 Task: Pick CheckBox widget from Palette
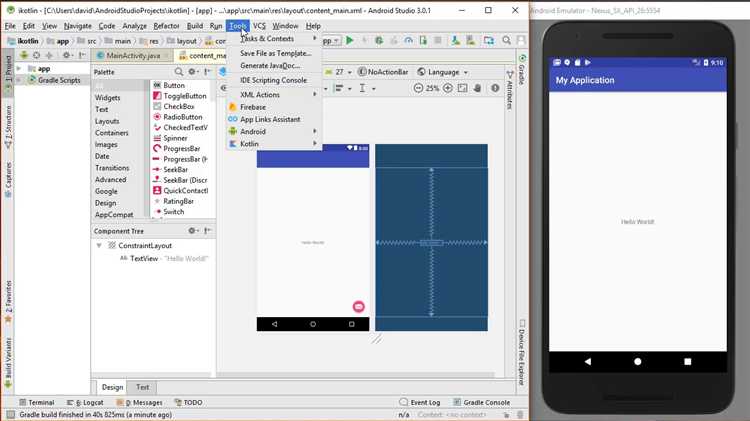178,106
